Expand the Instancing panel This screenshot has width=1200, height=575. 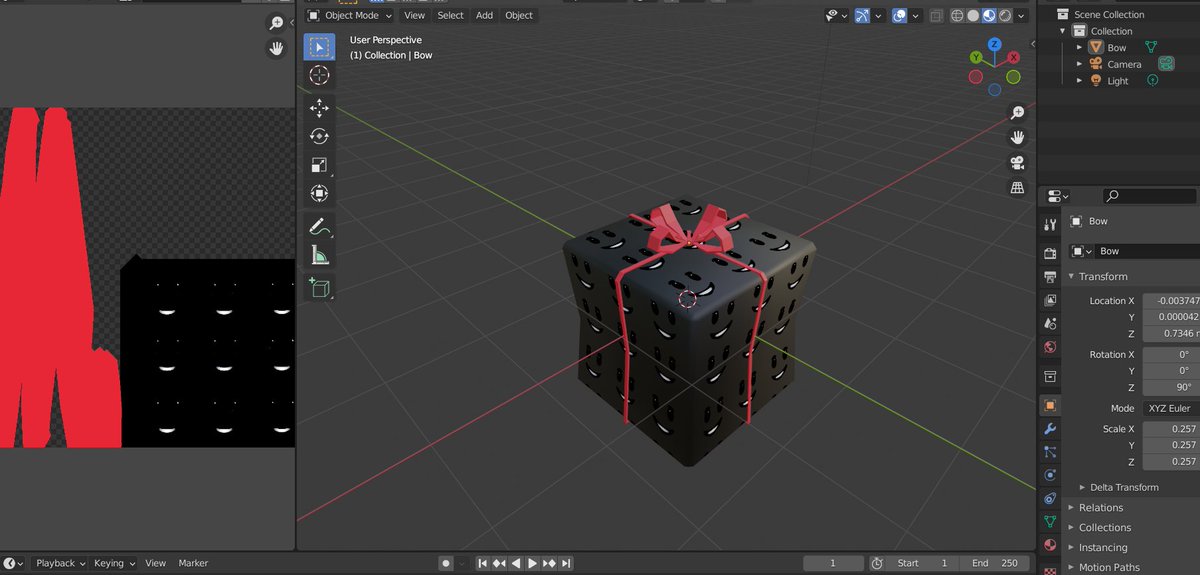1072,547
